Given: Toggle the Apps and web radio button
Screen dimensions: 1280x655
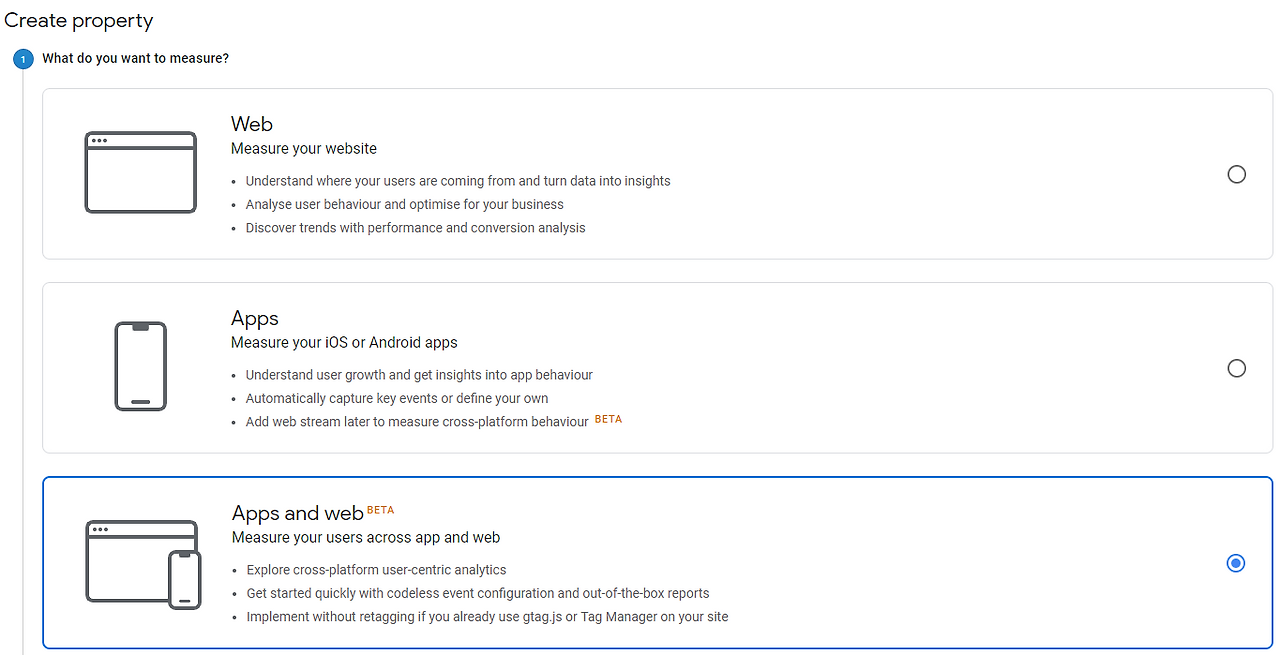Looking at the screenshot, I should (1236, 563).
